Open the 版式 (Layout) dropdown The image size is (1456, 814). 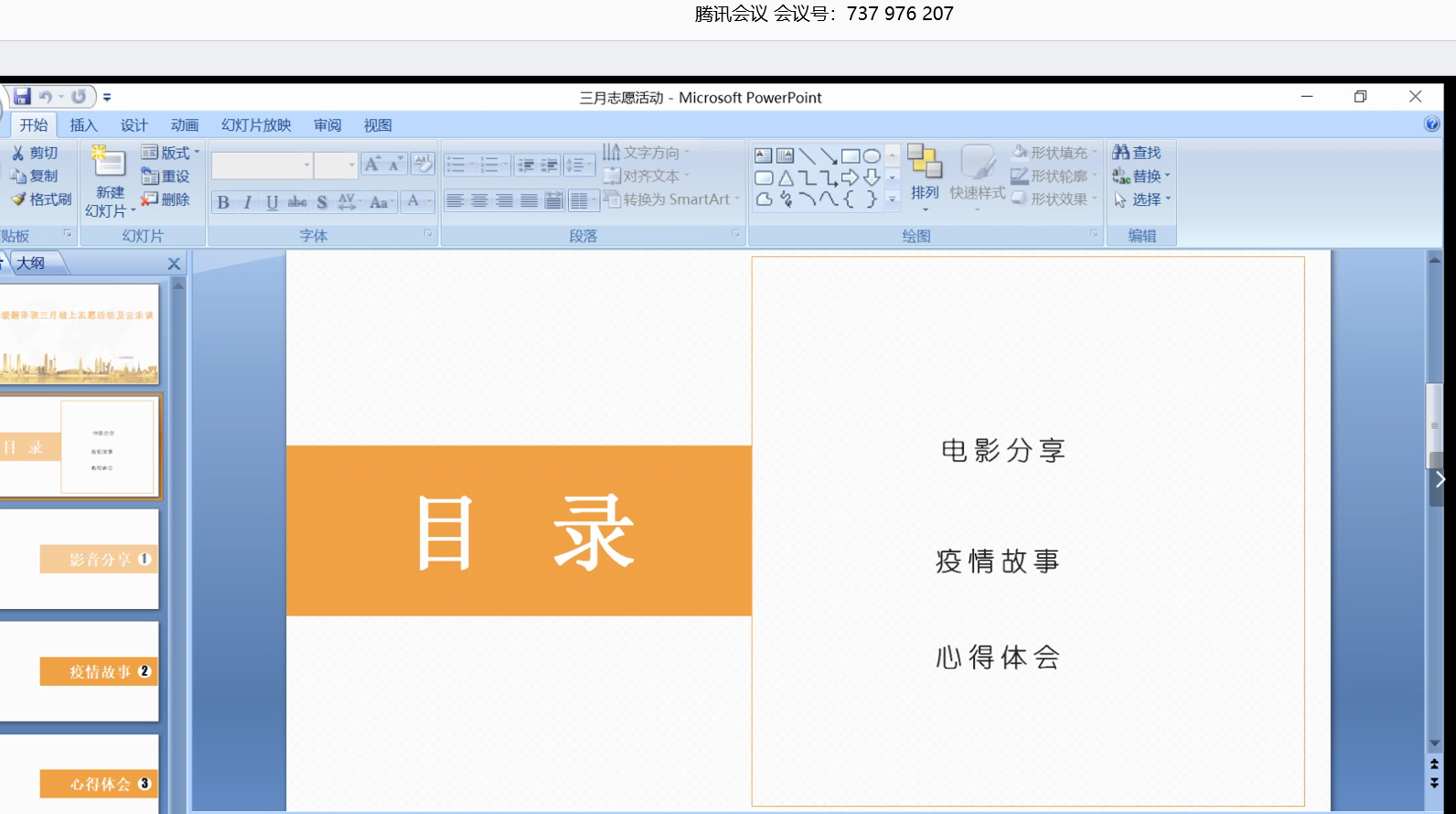(170, 153)
